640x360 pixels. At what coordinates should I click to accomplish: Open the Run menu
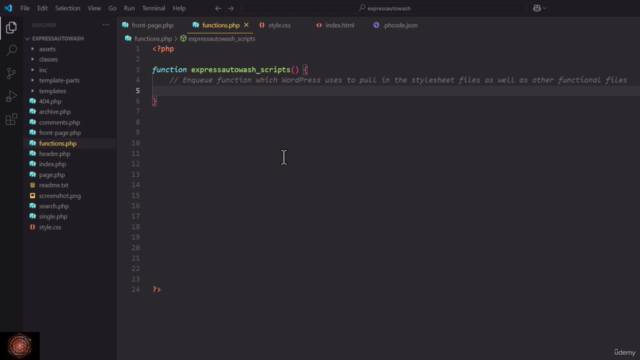[x=129, y=8]
